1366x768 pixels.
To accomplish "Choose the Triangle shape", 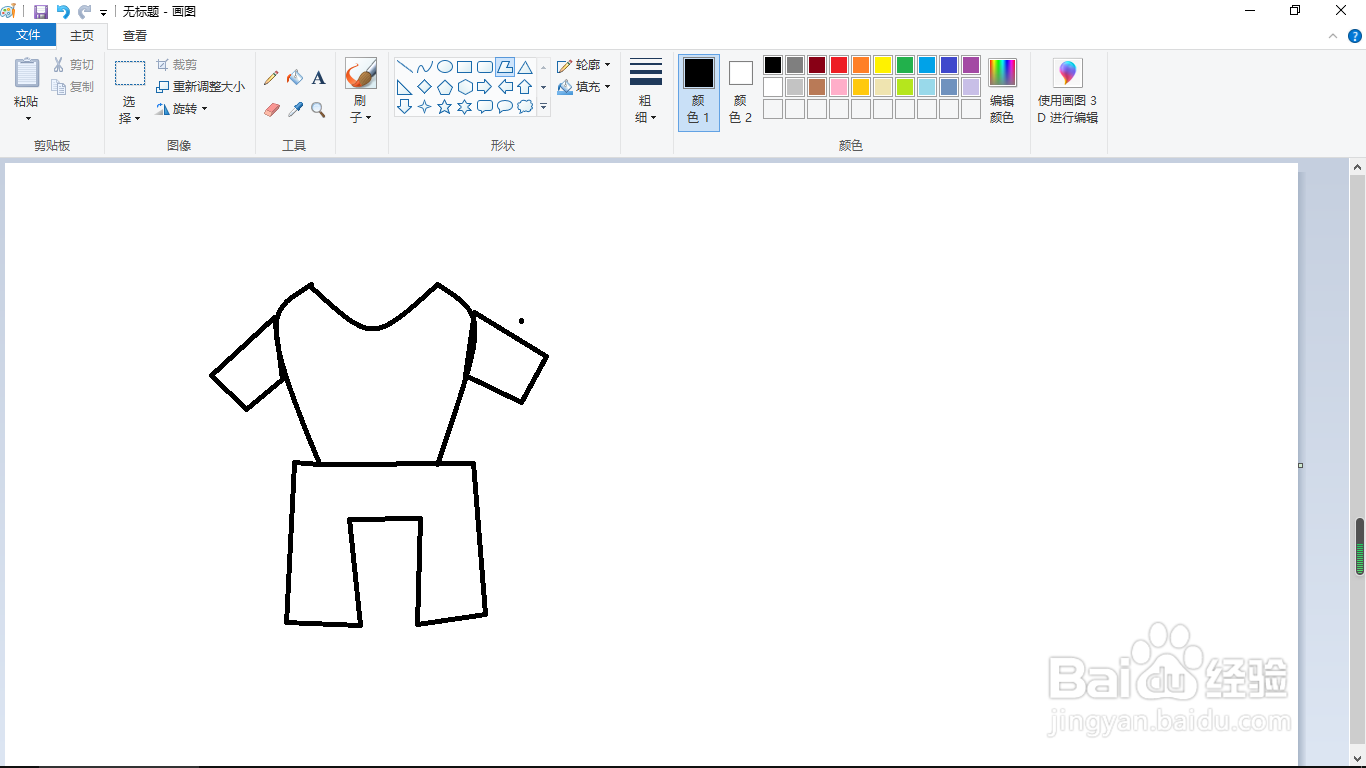I will pyautogui.click(x=525, y=67).
